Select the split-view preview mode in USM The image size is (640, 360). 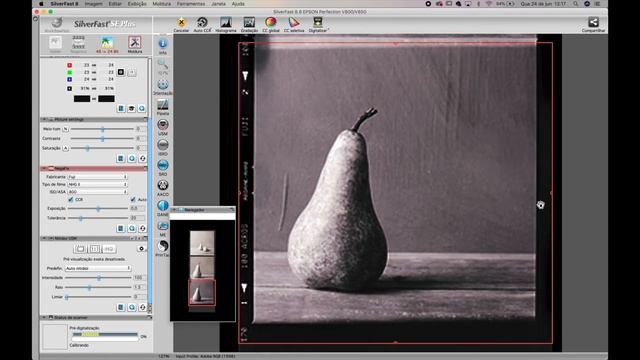tap(94, 249)
